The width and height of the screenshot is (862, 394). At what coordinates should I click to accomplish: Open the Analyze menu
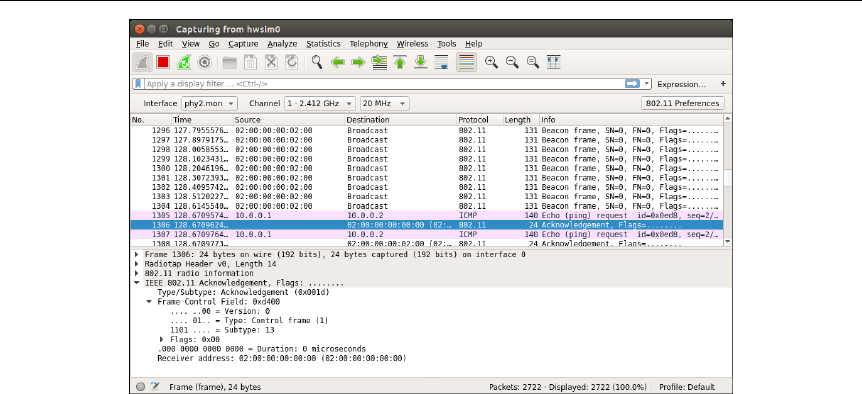tap(282, 44)
